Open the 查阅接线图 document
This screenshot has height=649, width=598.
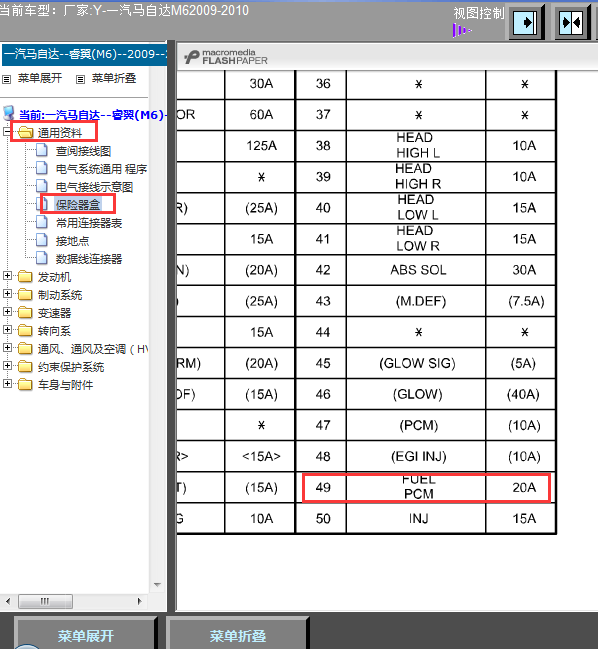(x=83, y=151)
